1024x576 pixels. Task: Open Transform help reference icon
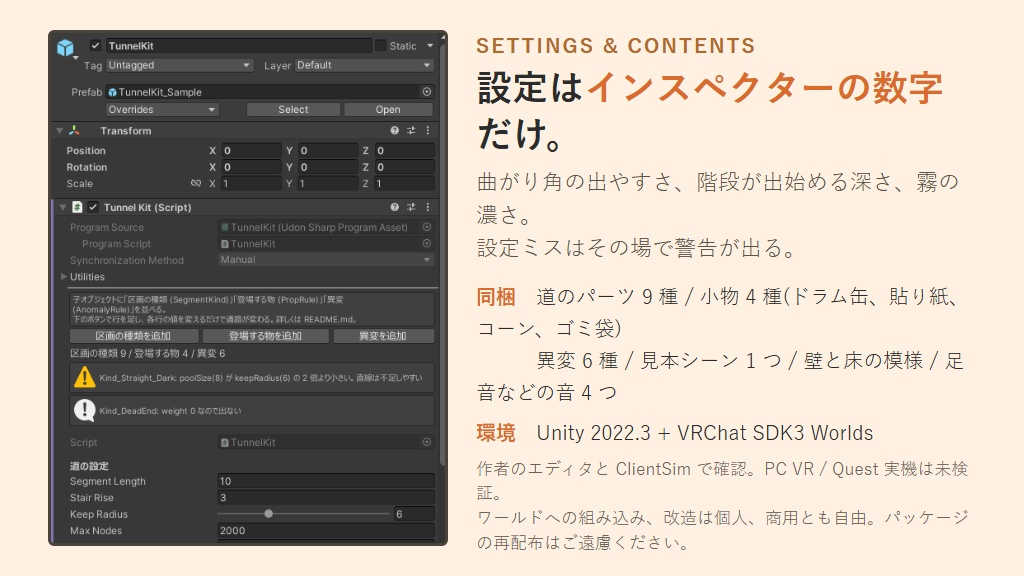[394, 131]
